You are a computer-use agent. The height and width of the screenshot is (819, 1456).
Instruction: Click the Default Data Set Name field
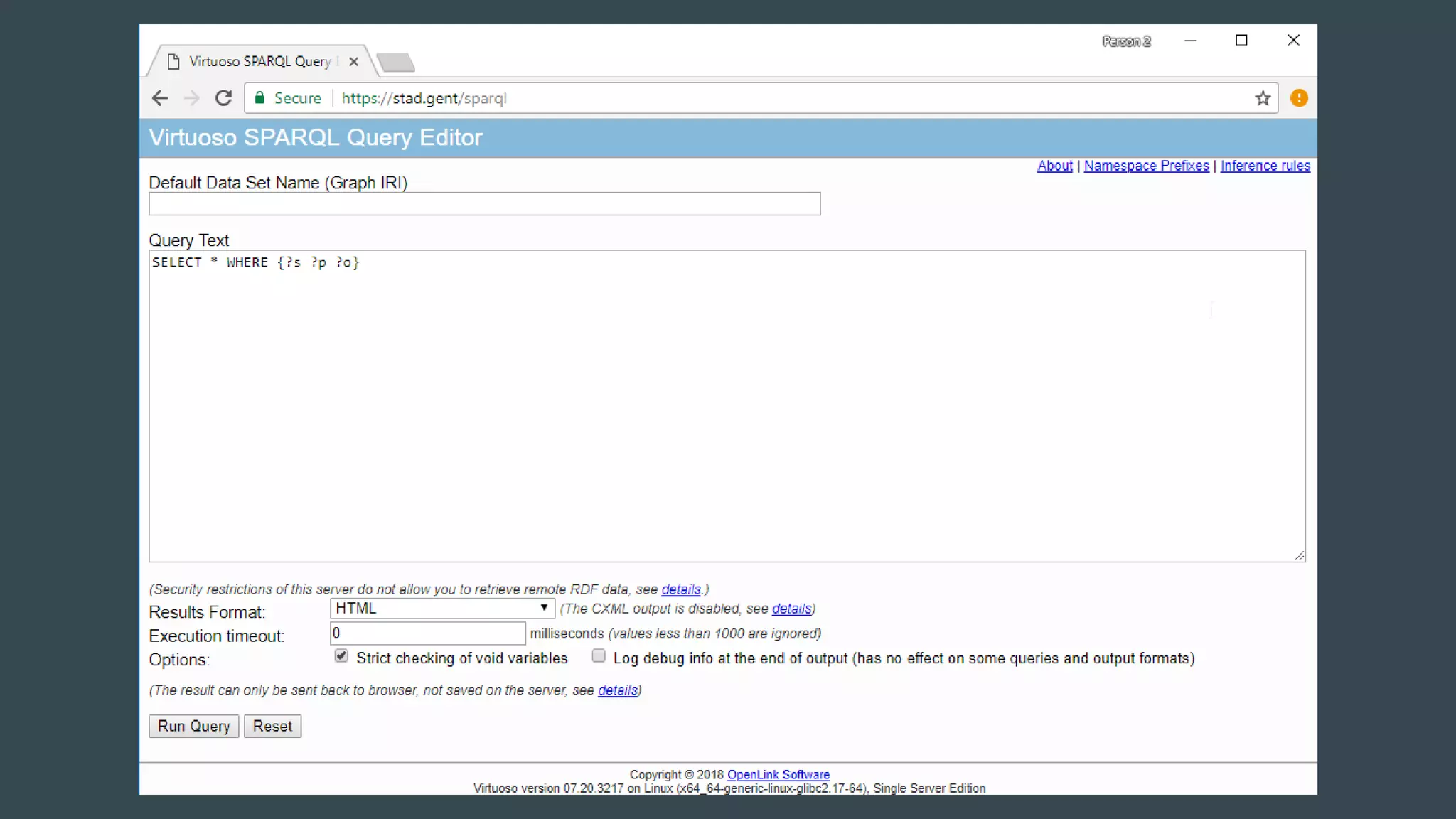484,204
